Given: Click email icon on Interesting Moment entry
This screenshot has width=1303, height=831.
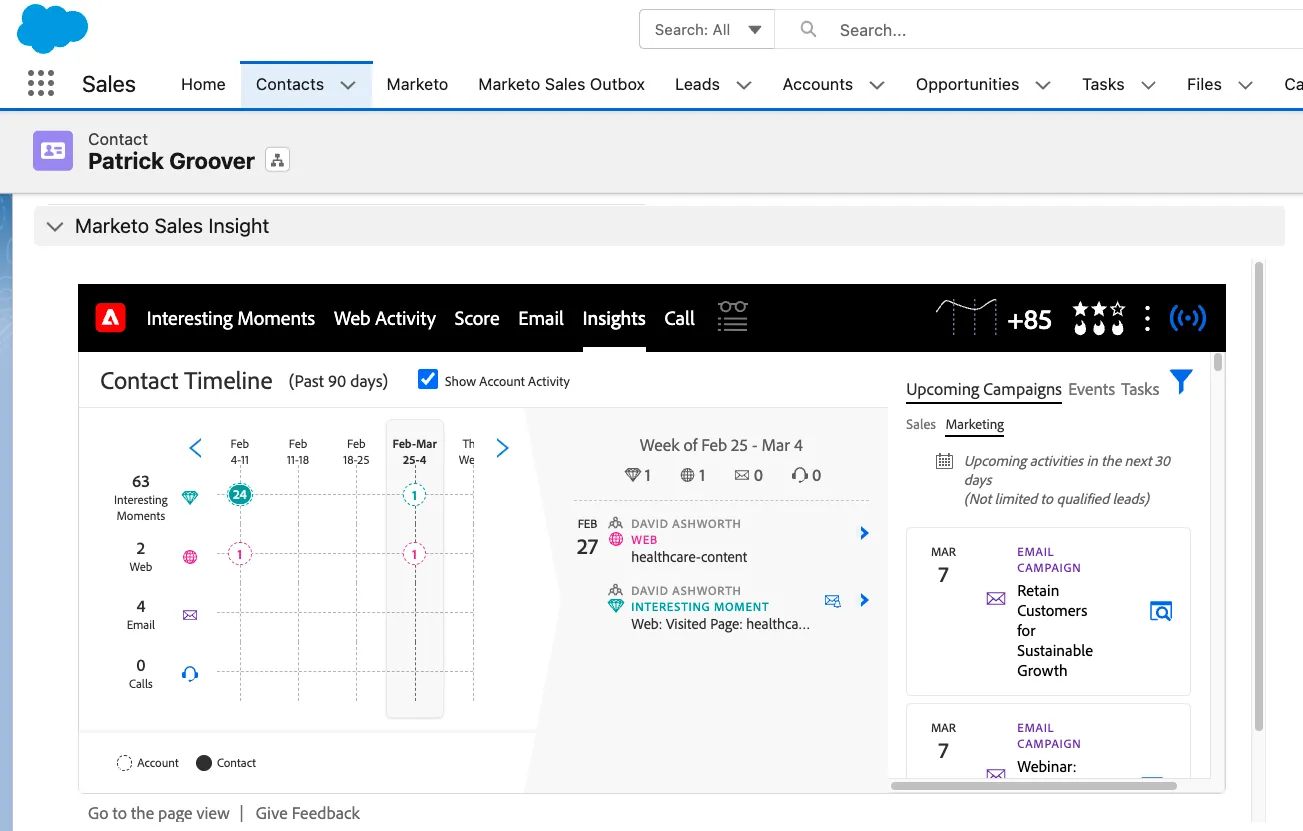Looking at the screenshot, I should point(832,600).
